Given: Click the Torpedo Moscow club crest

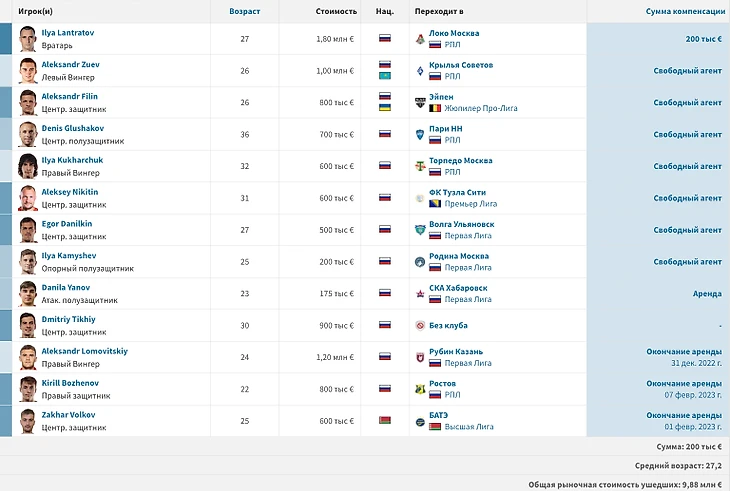Looking at the screenshot, I should [420, 166].
